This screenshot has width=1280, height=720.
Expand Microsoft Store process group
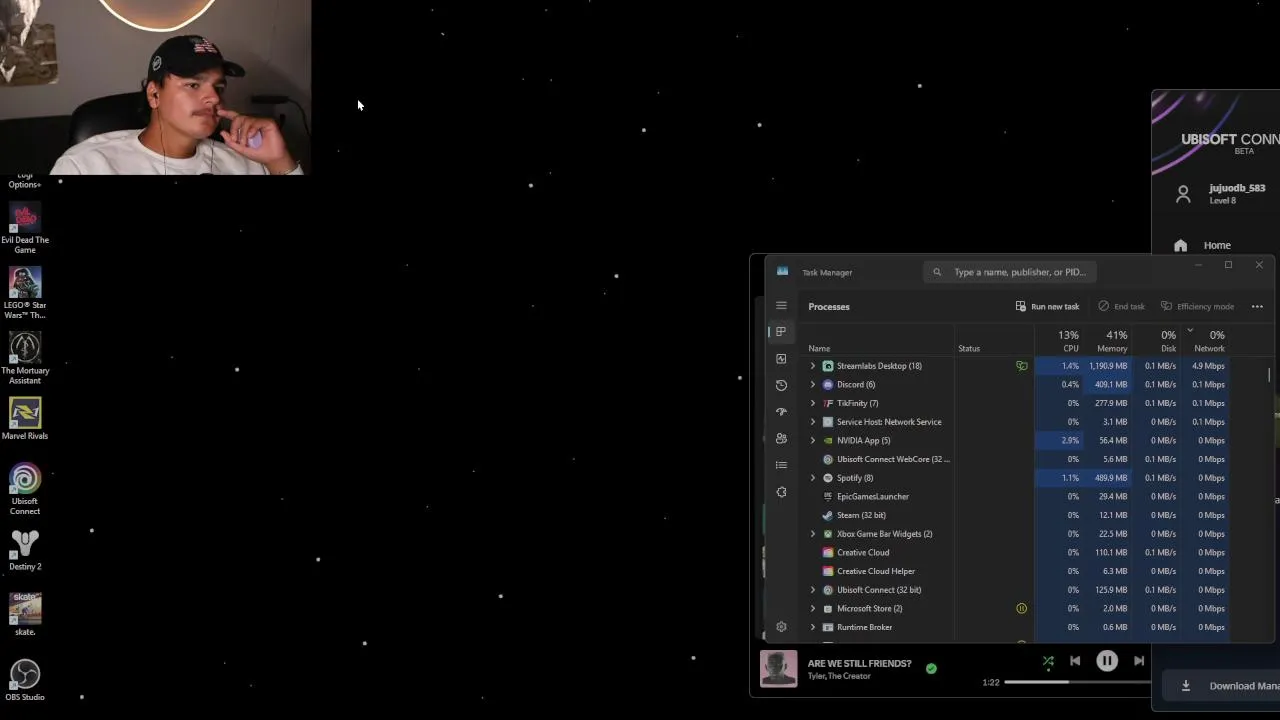pyautogui.click(x=812, y=609)
